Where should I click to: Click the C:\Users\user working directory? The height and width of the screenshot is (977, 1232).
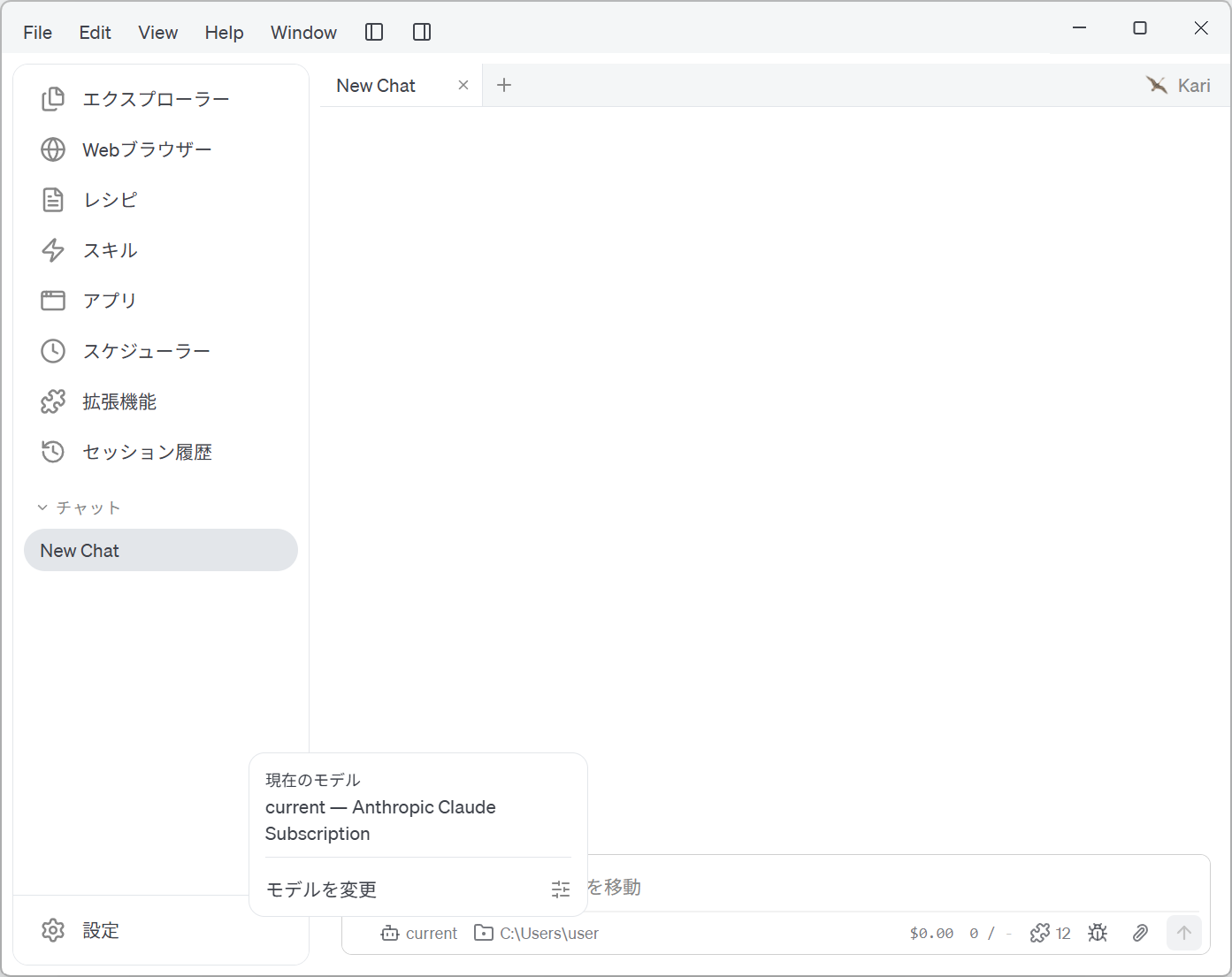[x=537, y=933]
